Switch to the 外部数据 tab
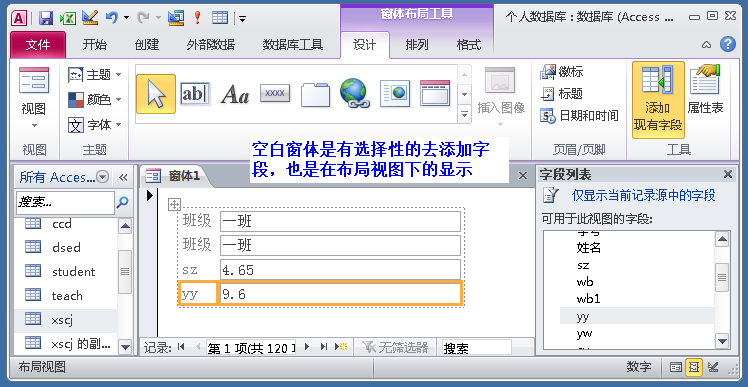 tap(211, 45)
